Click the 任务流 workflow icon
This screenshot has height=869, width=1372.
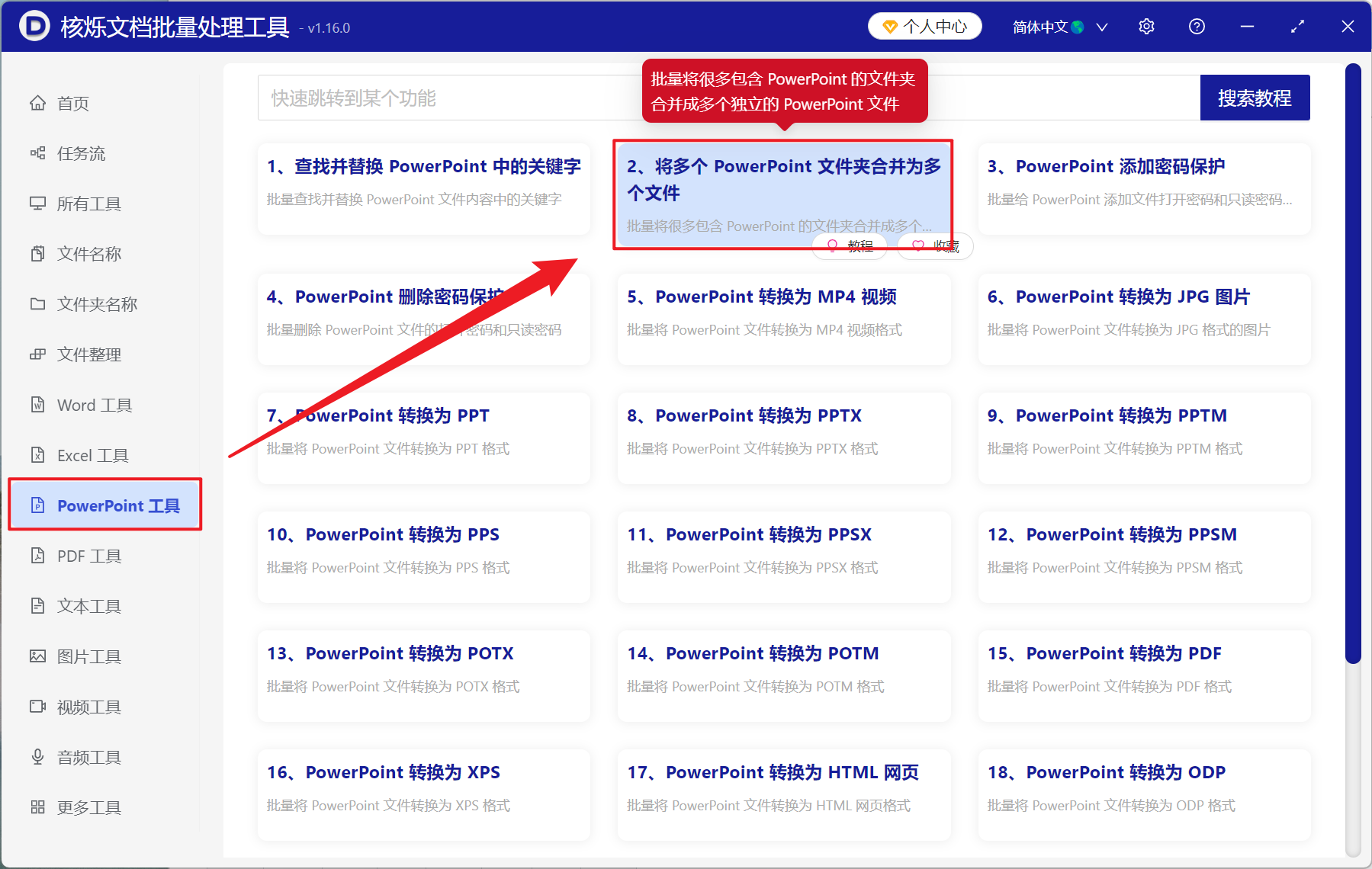37,153
